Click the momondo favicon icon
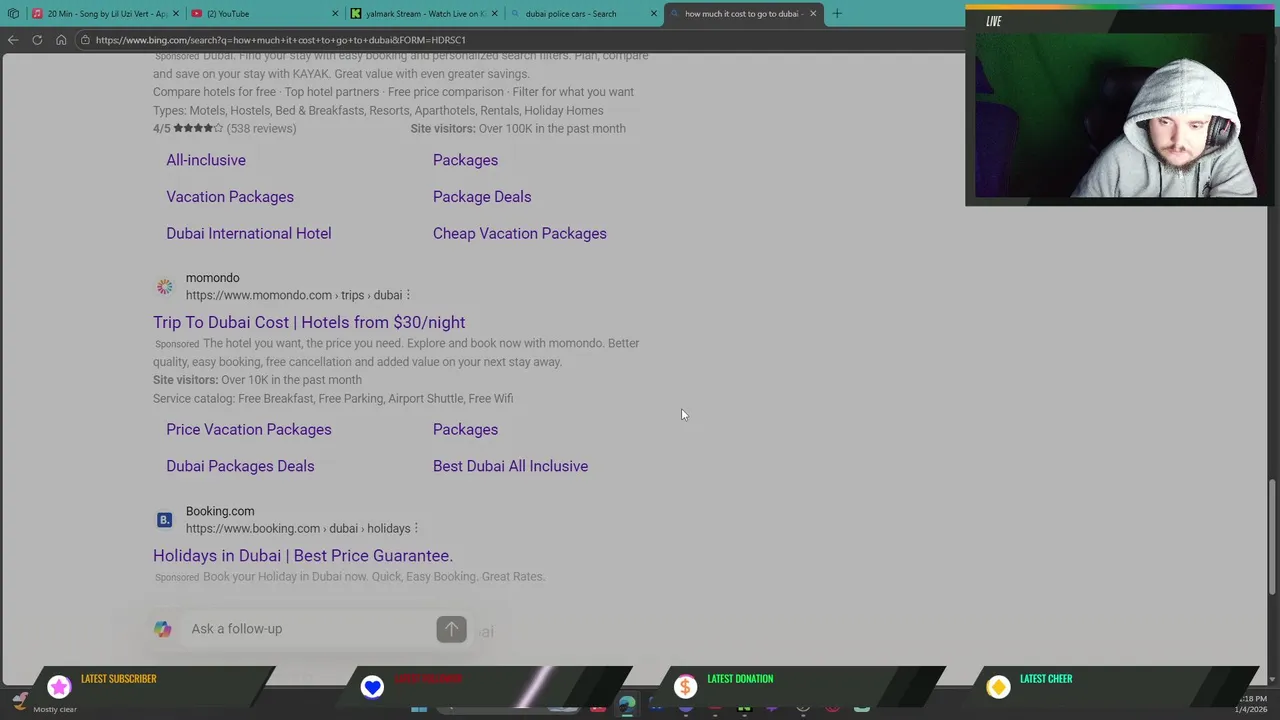Screen dimensions: 1280x720 [165, 287]
